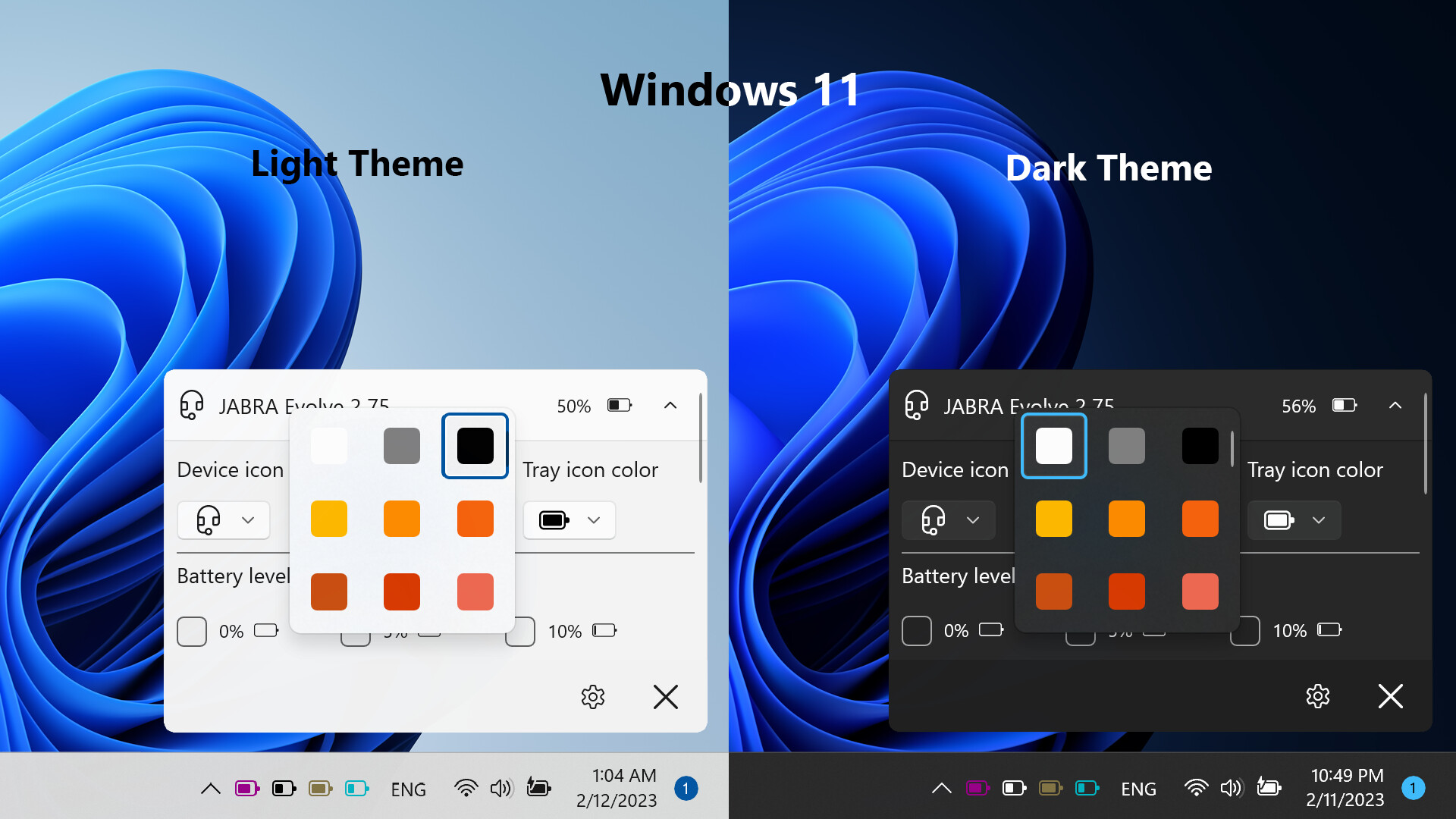Viewport: 1456px width, 819px height.
Task: Open settings via the gear in the dark panel
Action: click(x=1318, y=697)
